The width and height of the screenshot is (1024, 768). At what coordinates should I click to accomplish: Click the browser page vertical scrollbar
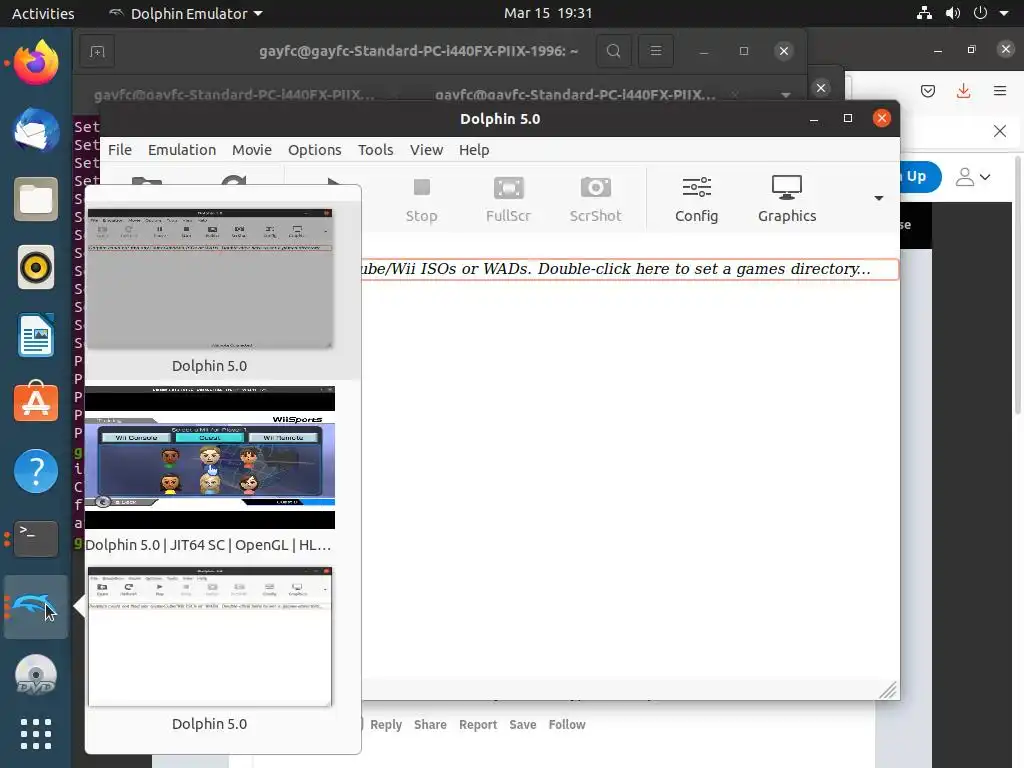pyautogui.click(x=1018, y=285)
